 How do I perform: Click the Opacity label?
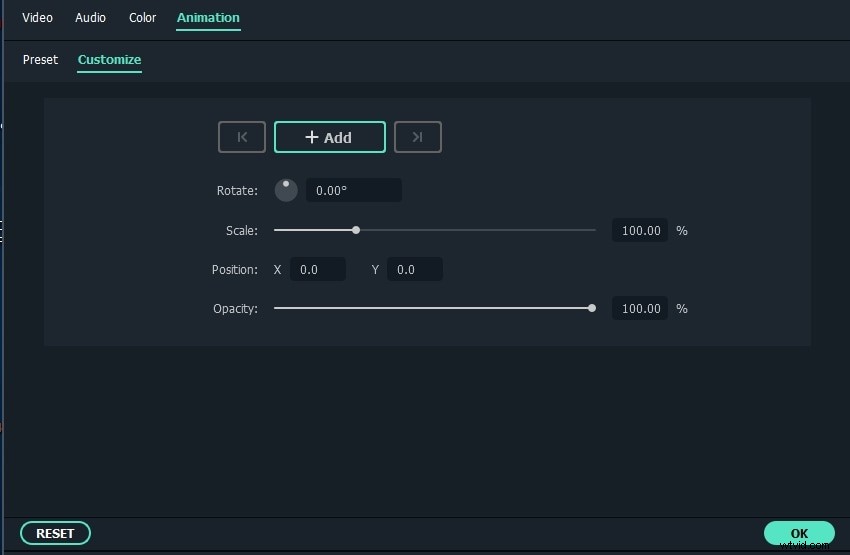tap(235, 309)
